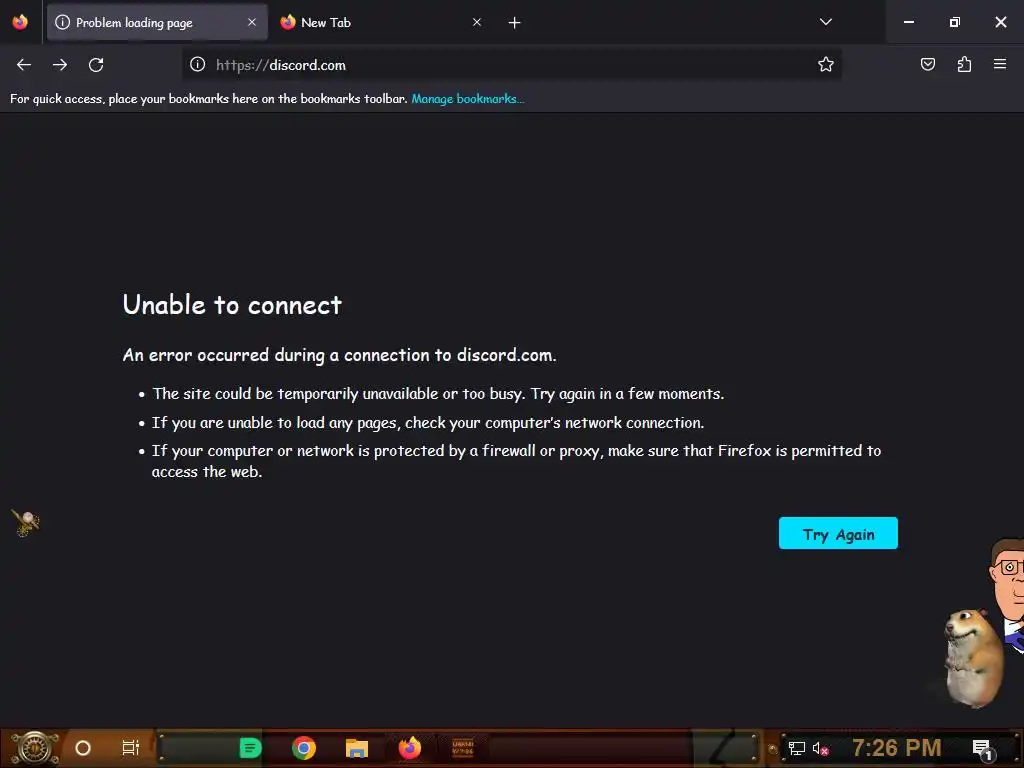Launch green notes app from taskbar
Viewport: 1024px width, 768px height.
pyautogui.click(x=251, y=748)
